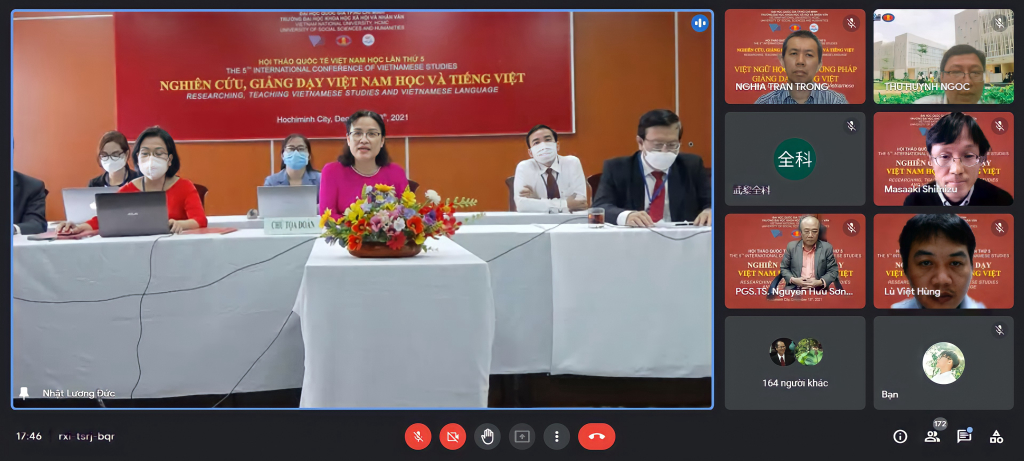
Task: Leave the call with the red hang-up button
Action: pos(596,436)
